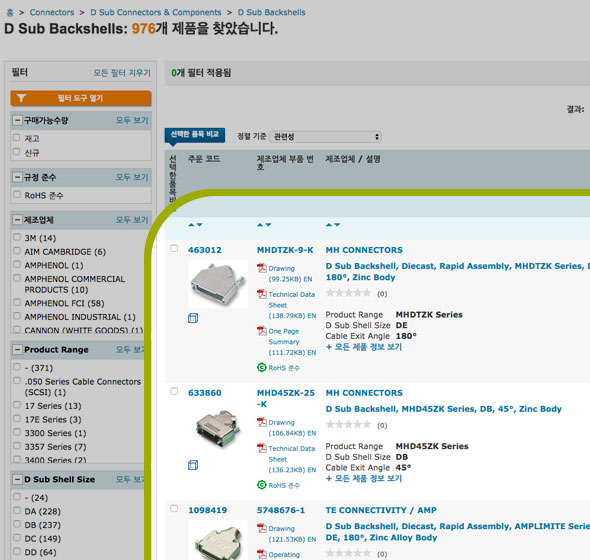The width and height of the screenshot is (590, 560).
Task: Go to Connectors breadcrumb
Action: [x=52, y=12]
